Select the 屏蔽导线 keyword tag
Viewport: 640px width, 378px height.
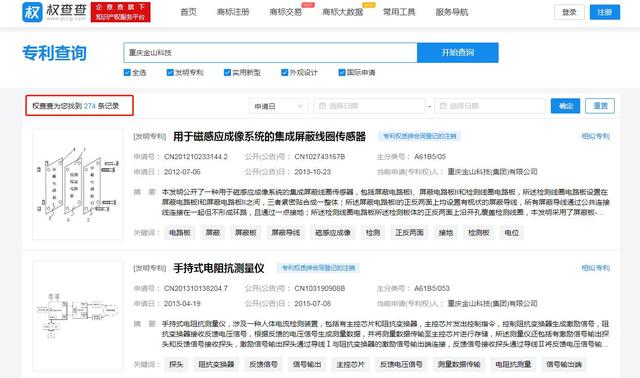tap(286, 233)
